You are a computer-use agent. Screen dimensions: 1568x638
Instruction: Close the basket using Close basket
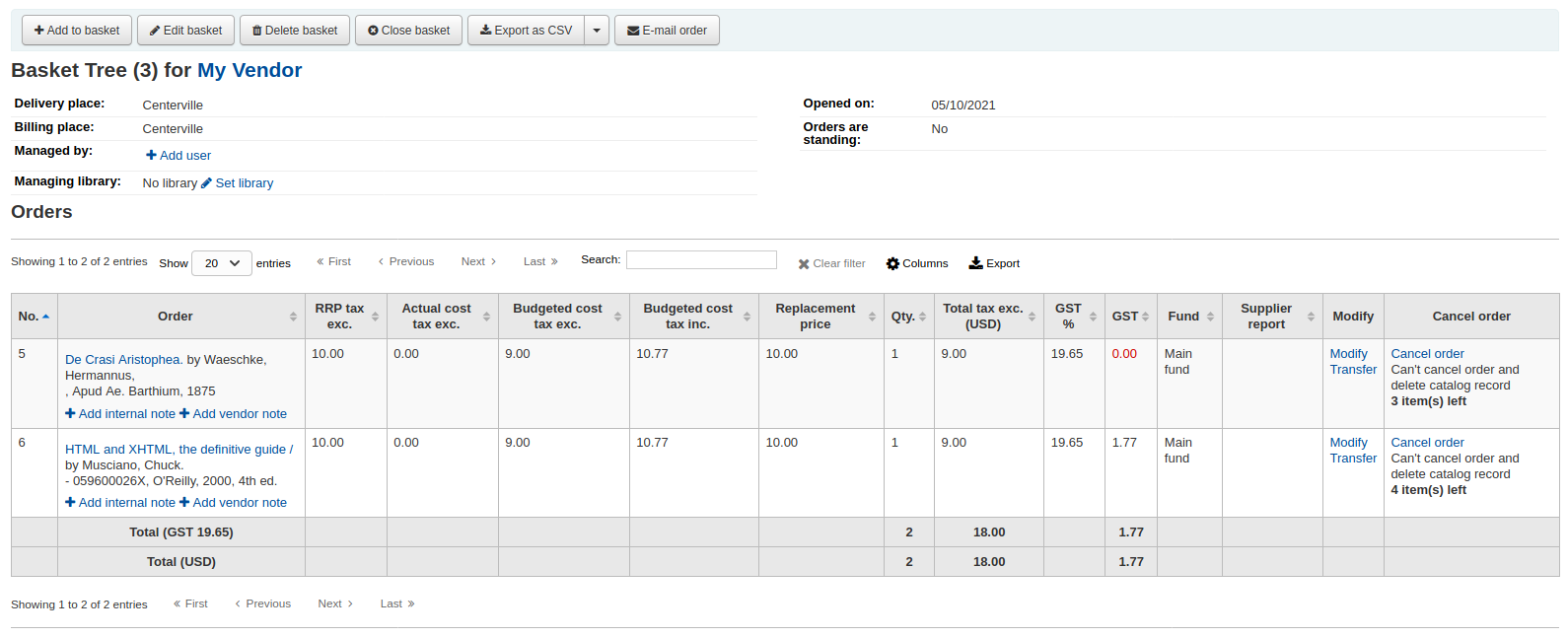click(408, 31)
